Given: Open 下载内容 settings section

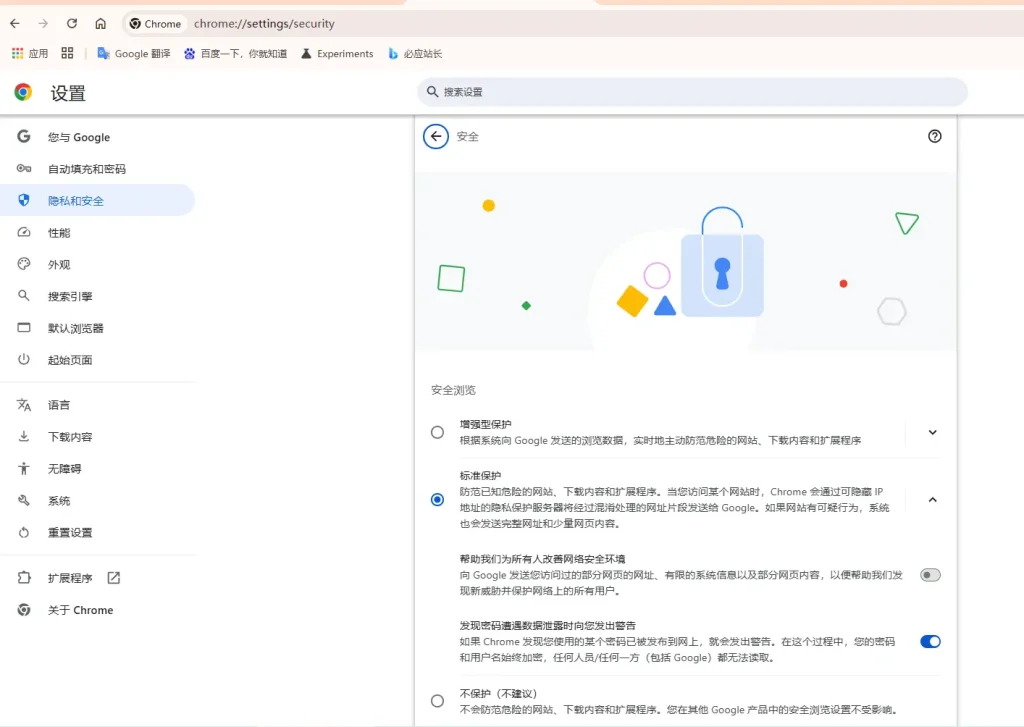Looking at the screenshot, I should point(98,436).
